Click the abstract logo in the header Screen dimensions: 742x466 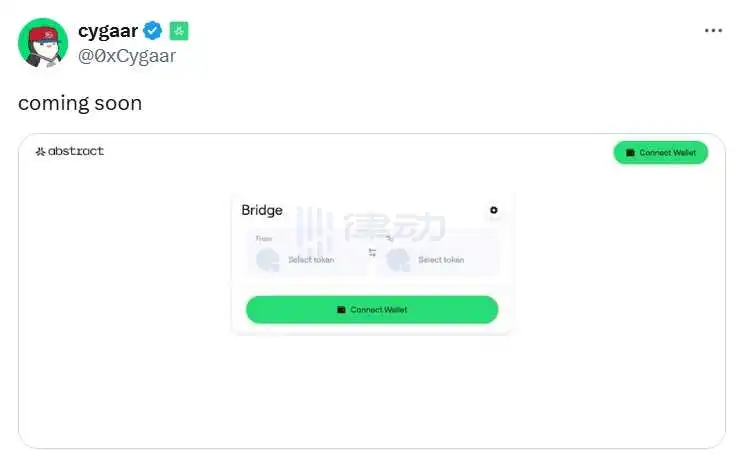[x=69, y=152]
